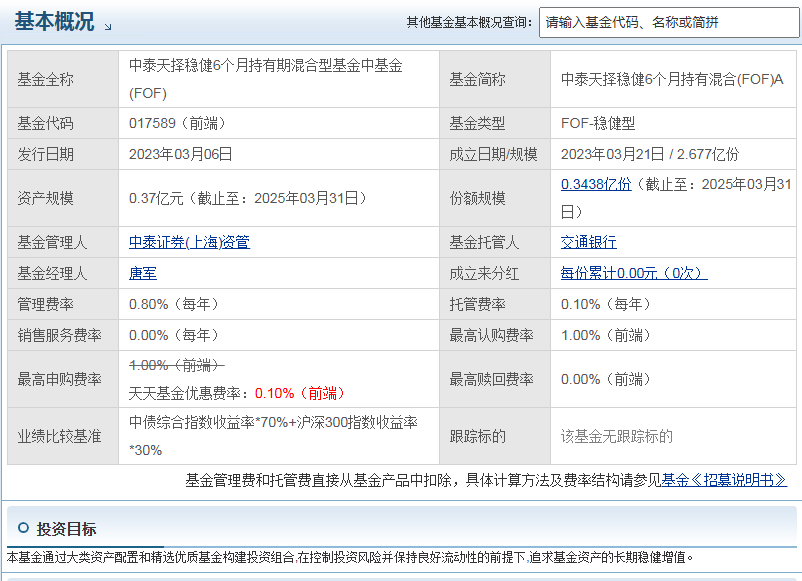Click the 基金代码 label cell
The width and height of the screenshot is (802, 581).
63,123
